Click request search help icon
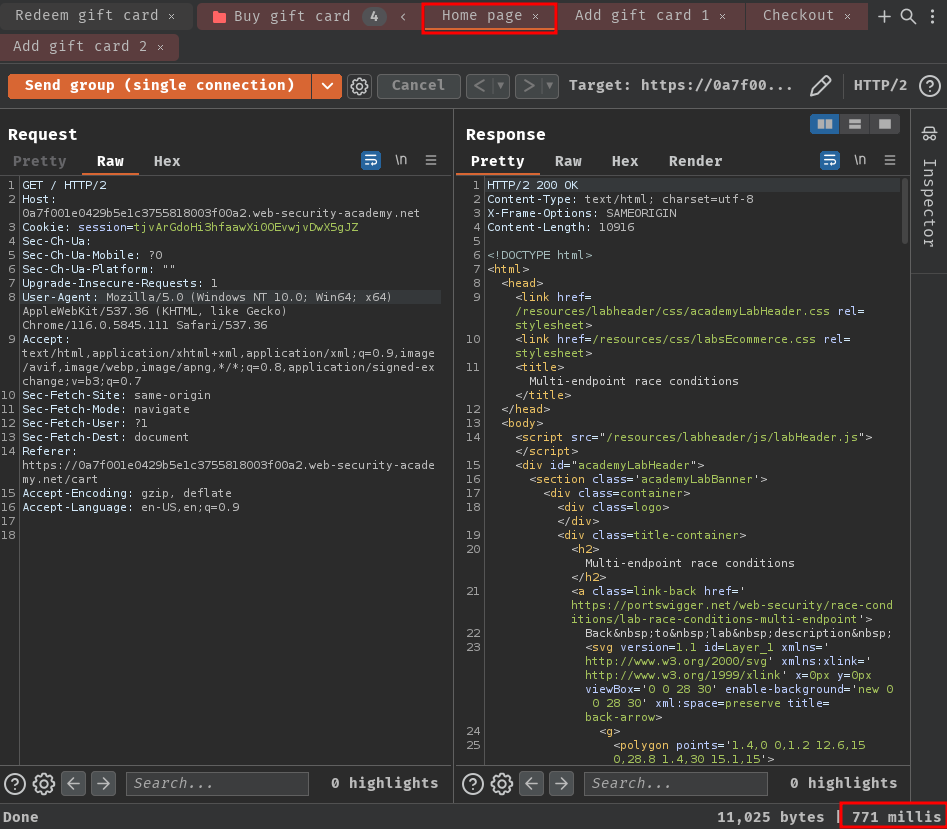 point(15,784)
